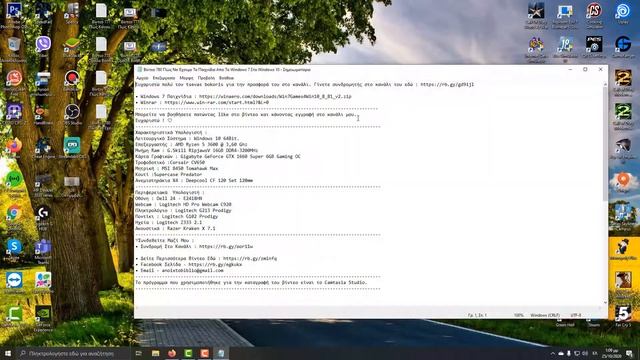
Task: Open the Skype desktop icon
Action: click(14, 247)
